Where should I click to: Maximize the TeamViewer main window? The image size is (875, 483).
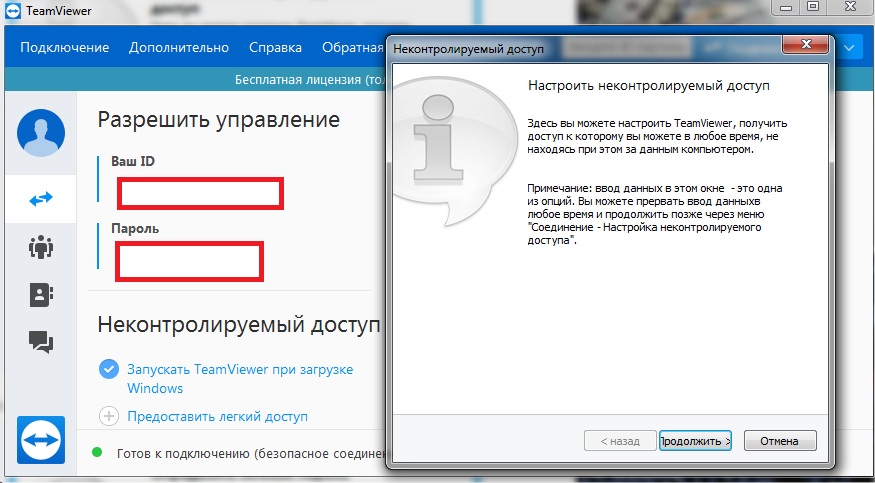pyautogui.click(x=814, y=6)
